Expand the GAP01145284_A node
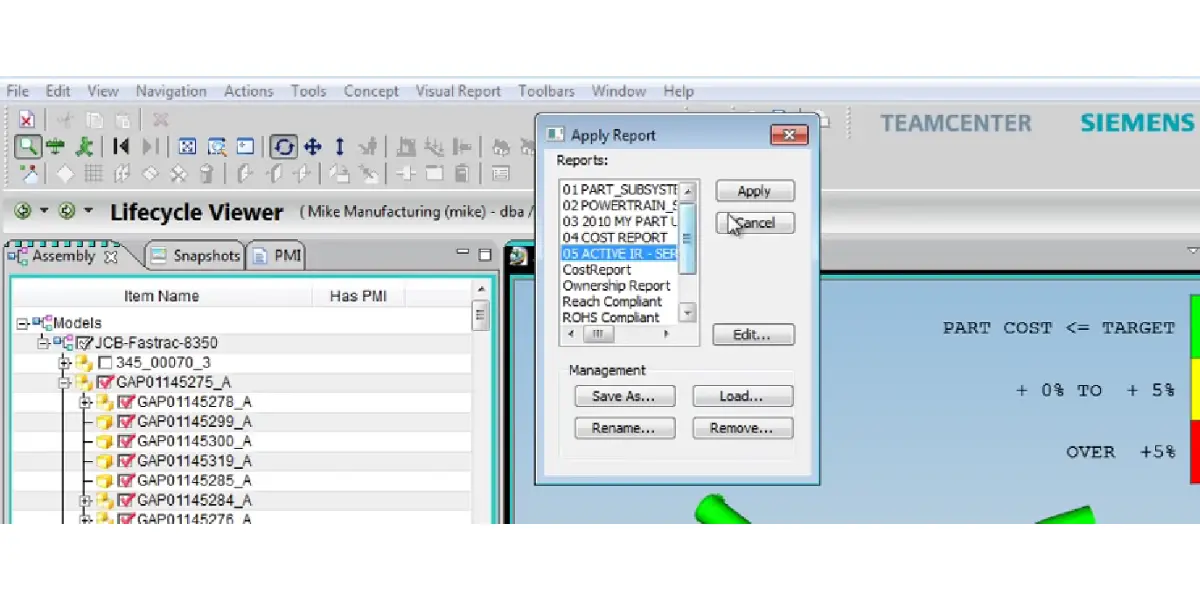This screenshot has height=600, width=1200. pyautogui.click(x=85, y=500)
